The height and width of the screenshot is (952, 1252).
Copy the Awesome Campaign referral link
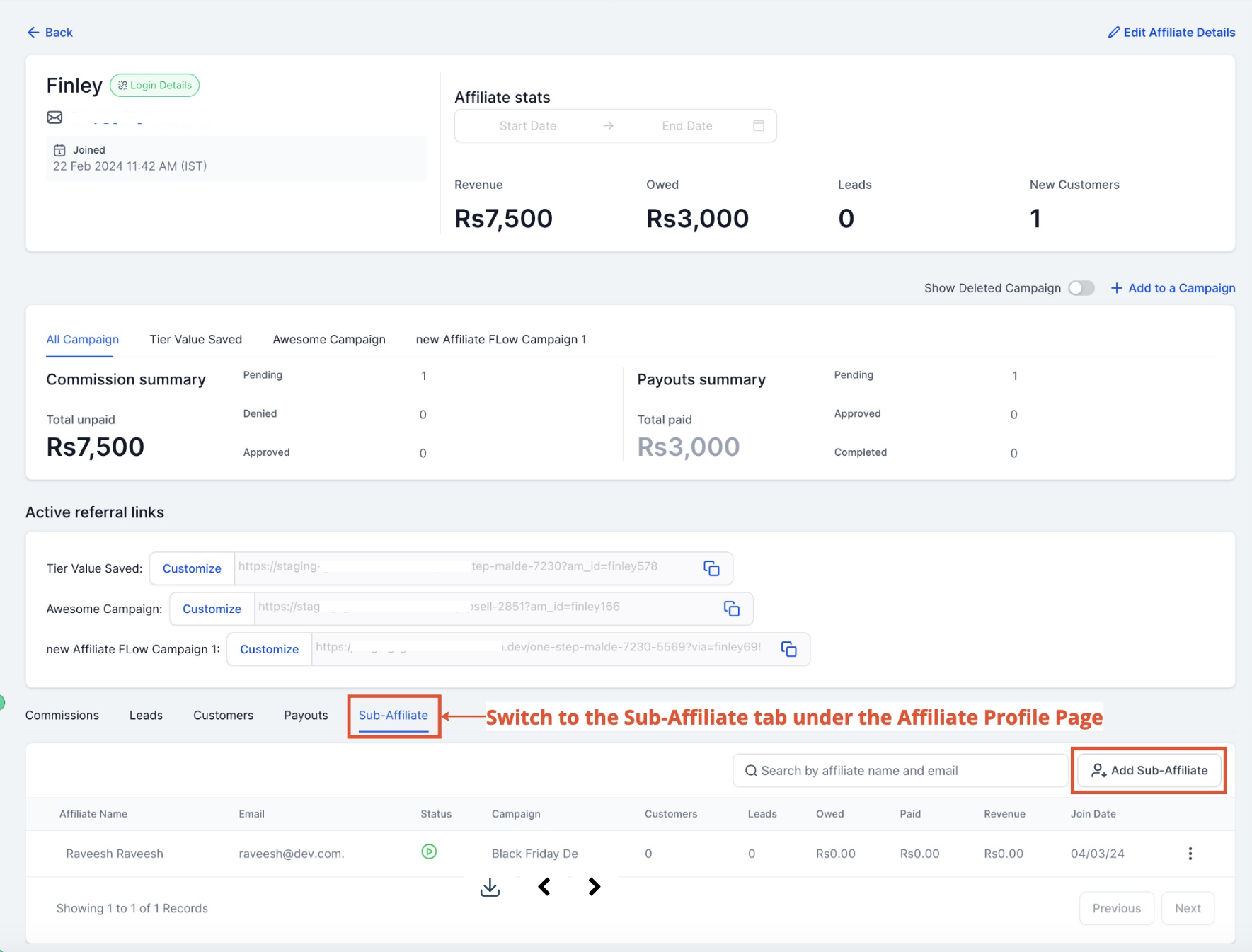[x=731, y=609]
